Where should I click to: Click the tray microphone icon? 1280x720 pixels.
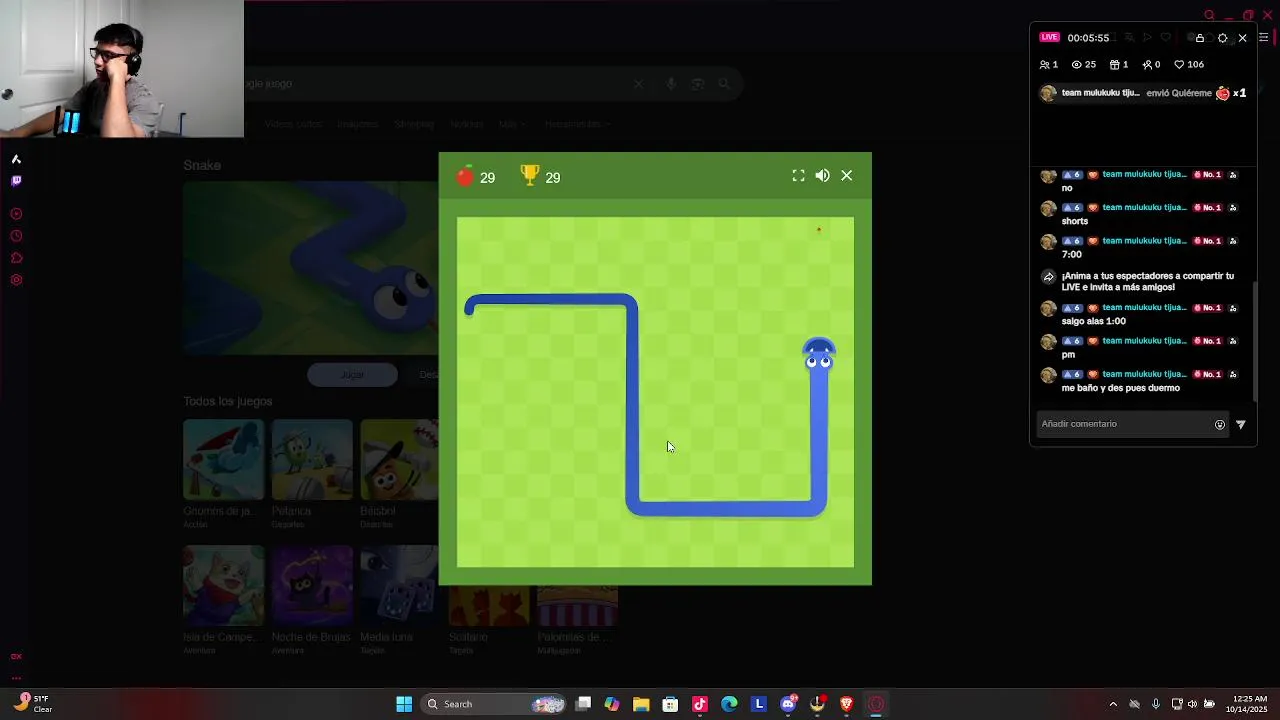point(1156,704)
